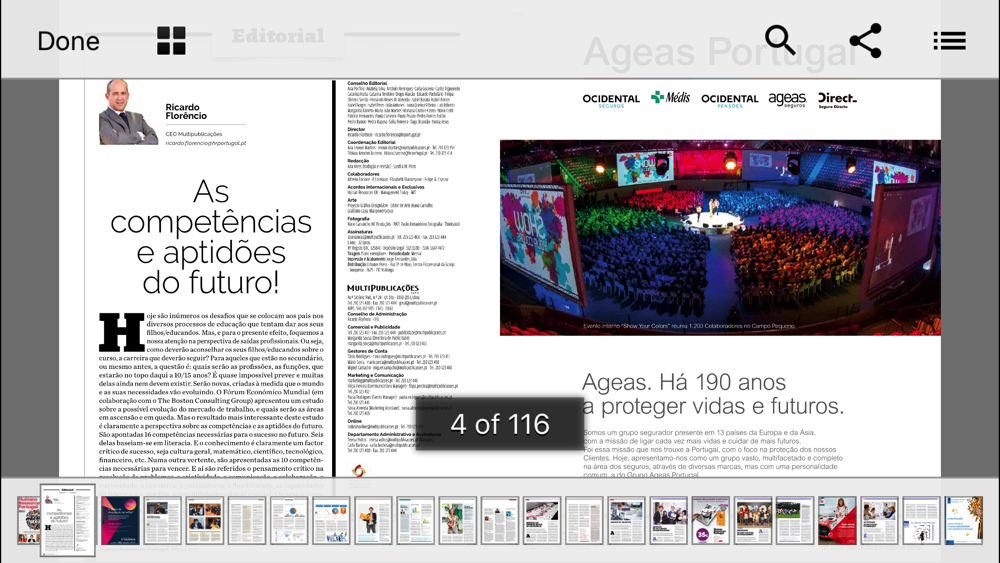Click the 'Ageas. Há 190 anos' heading
Image resolution: width=1000 pixels, height=563 pixels.
pos(684,382)
